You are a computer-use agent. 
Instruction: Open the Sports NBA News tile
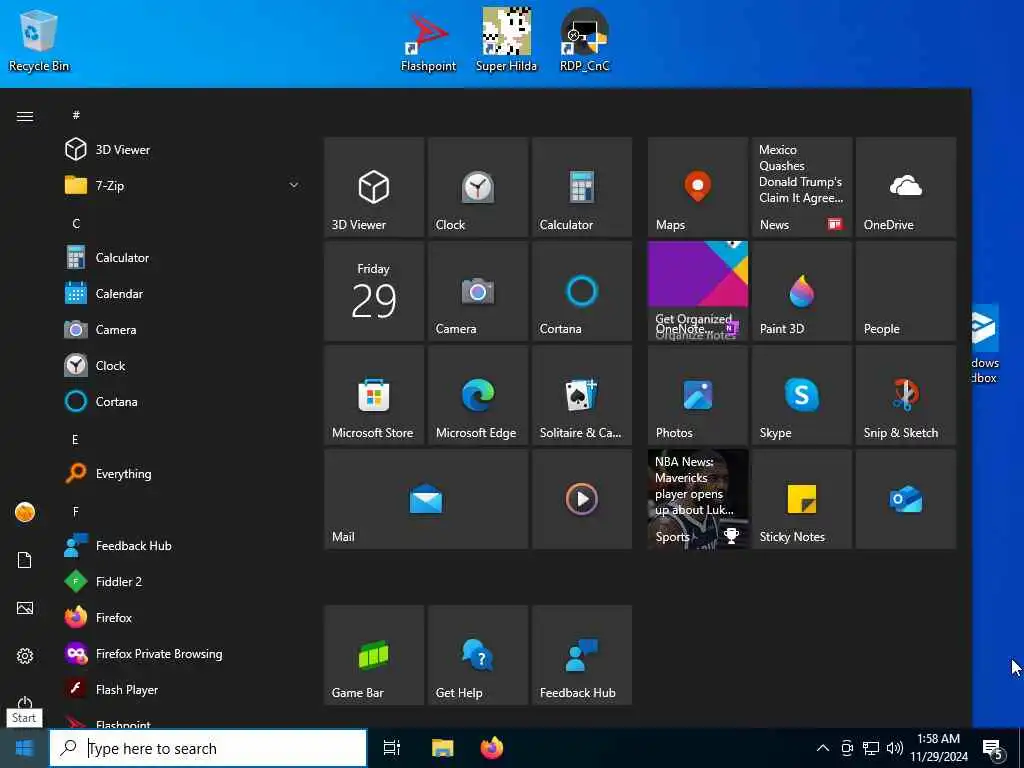[x=697, y=499]
